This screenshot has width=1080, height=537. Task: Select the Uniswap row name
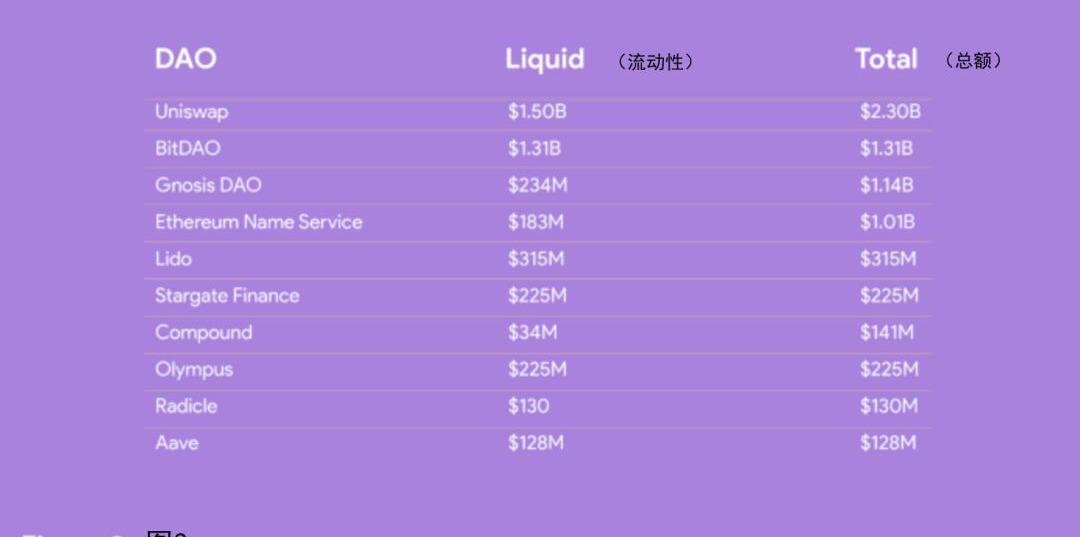(x=191, y=112)
